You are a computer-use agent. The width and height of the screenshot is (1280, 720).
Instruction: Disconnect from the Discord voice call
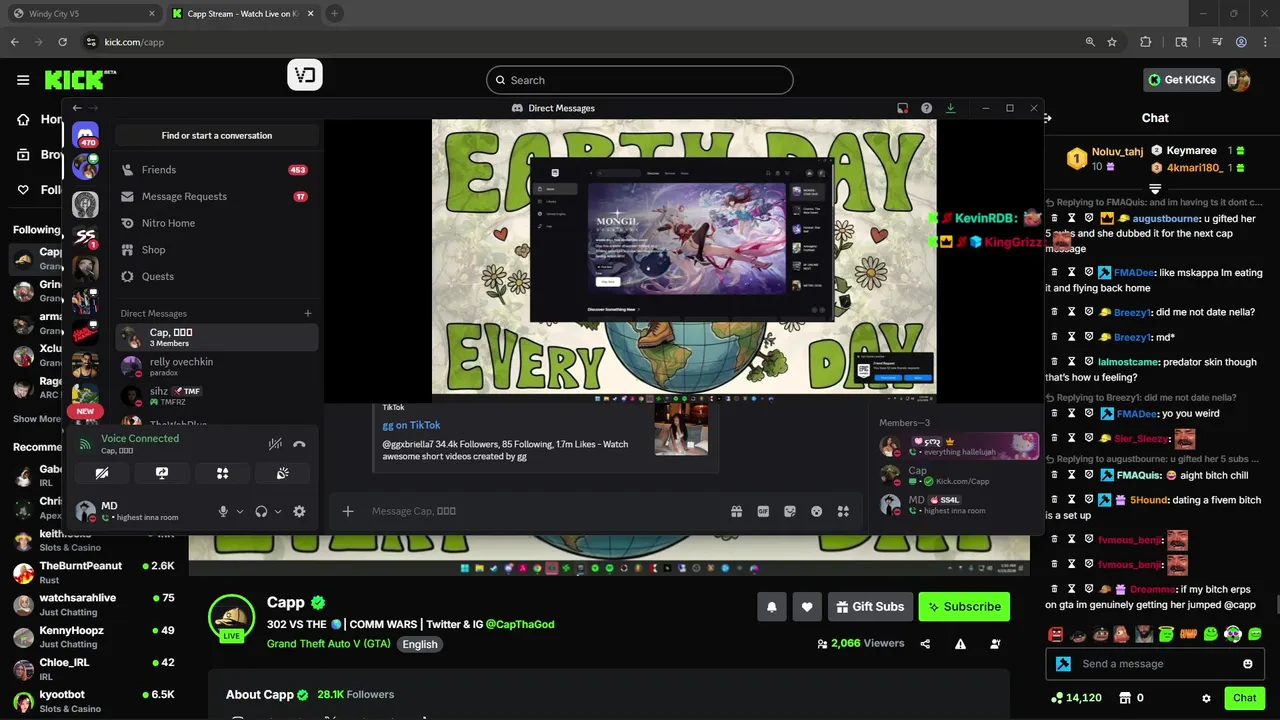[299, 444]
